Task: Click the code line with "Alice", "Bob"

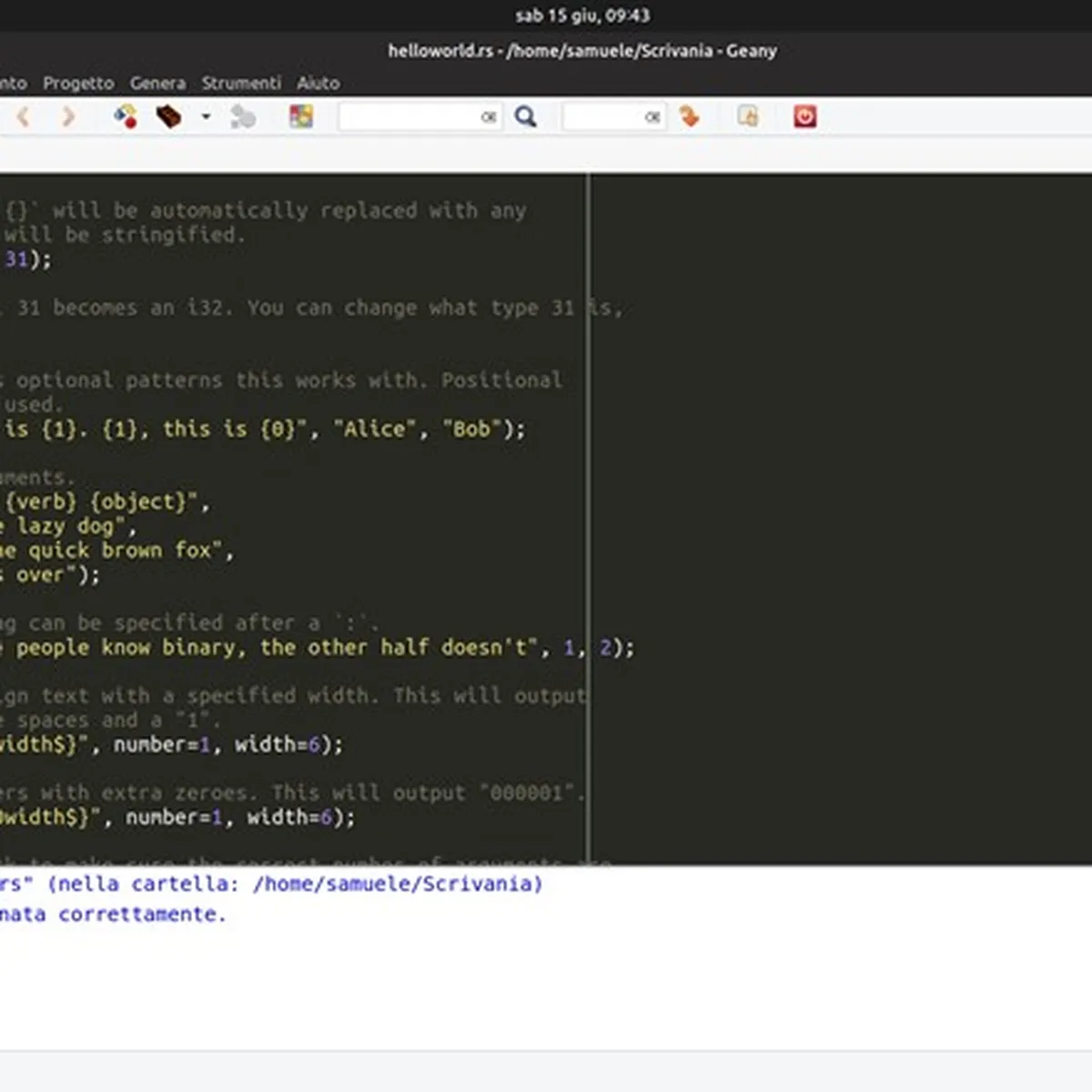Action: [263, 429]
